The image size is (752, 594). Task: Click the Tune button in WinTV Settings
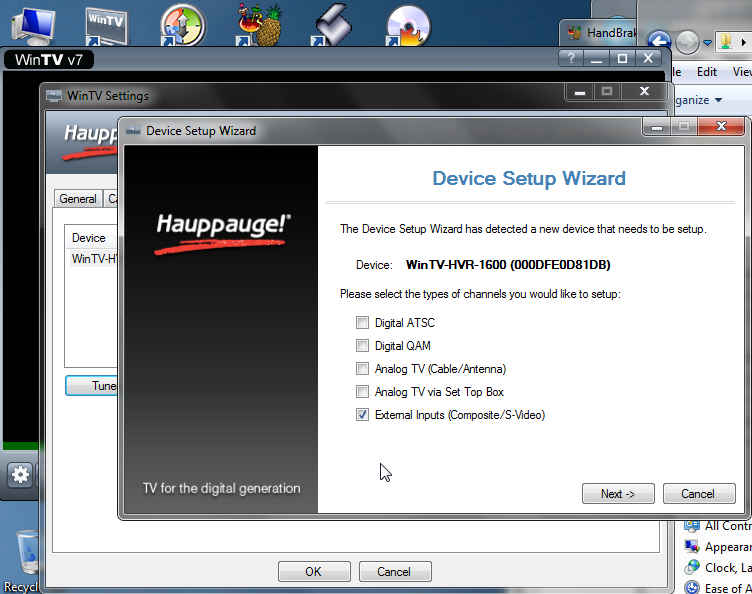[x=92, y=386]
